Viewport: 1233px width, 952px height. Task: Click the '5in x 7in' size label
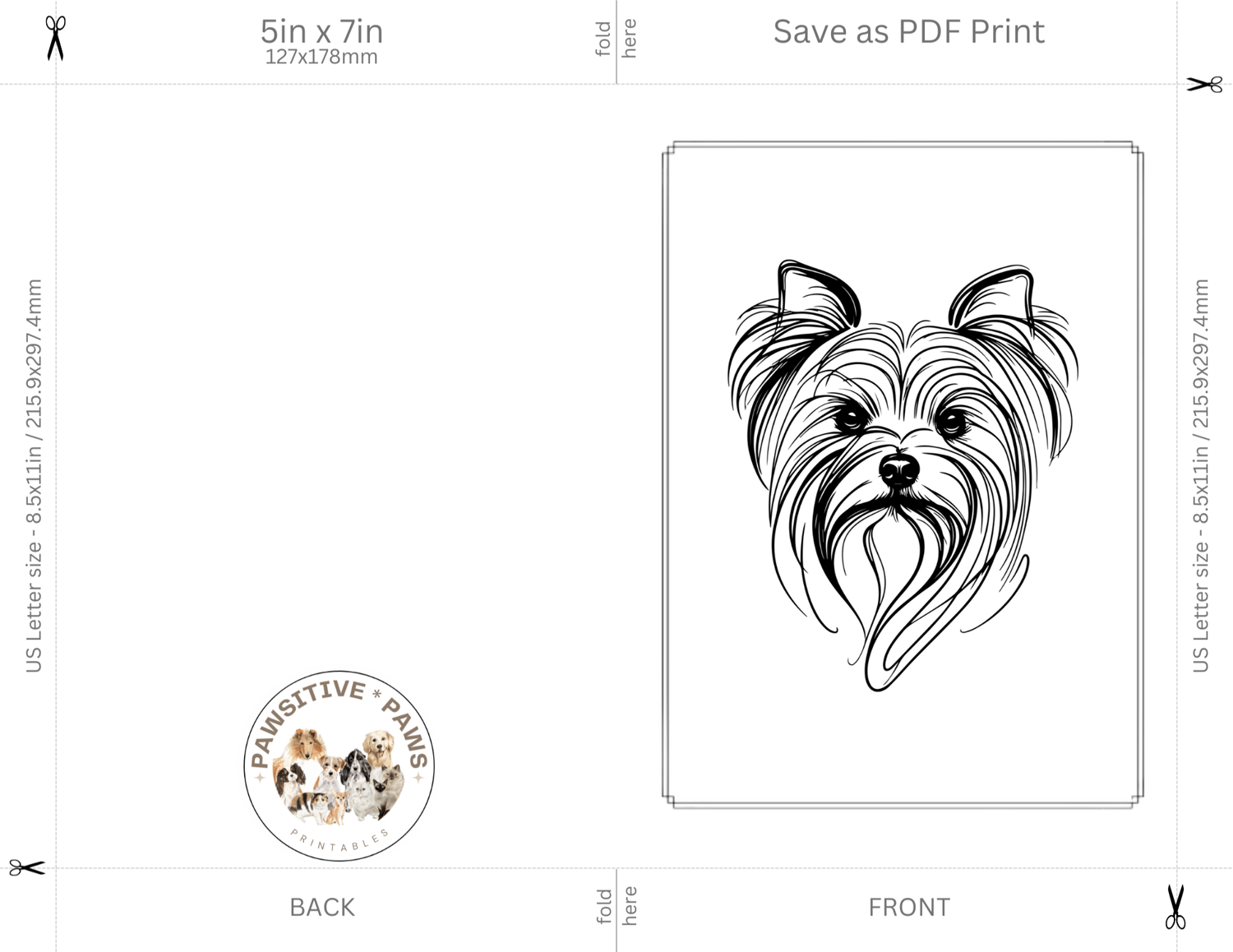tap(321, 31)
